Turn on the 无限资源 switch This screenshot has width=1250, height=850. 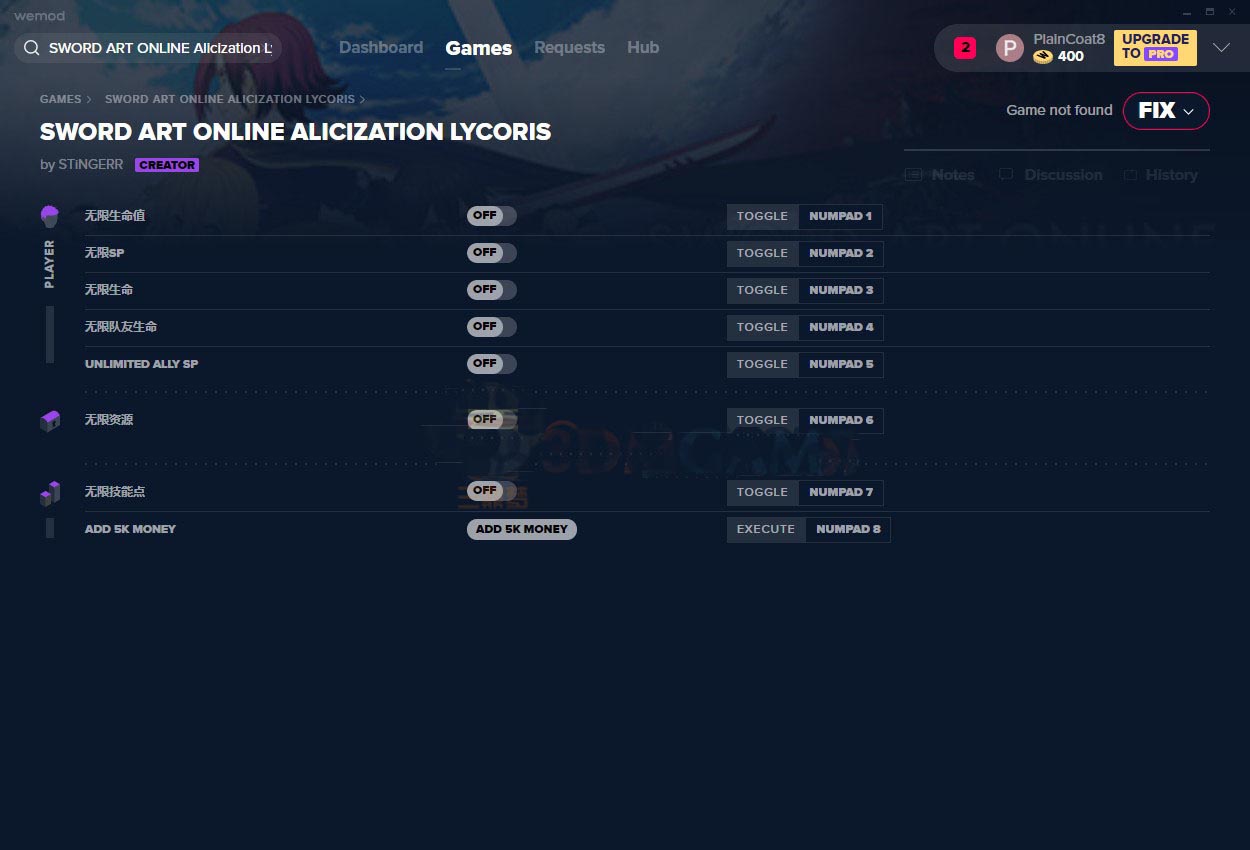(x=492, y=420)
